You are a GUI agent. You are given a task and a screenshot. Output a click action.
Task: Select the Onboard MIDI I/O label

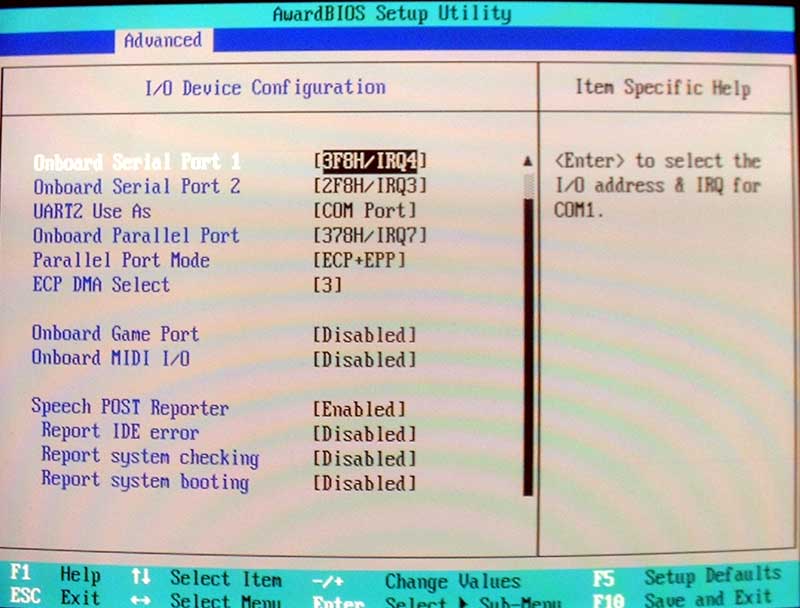pos(111,358)
